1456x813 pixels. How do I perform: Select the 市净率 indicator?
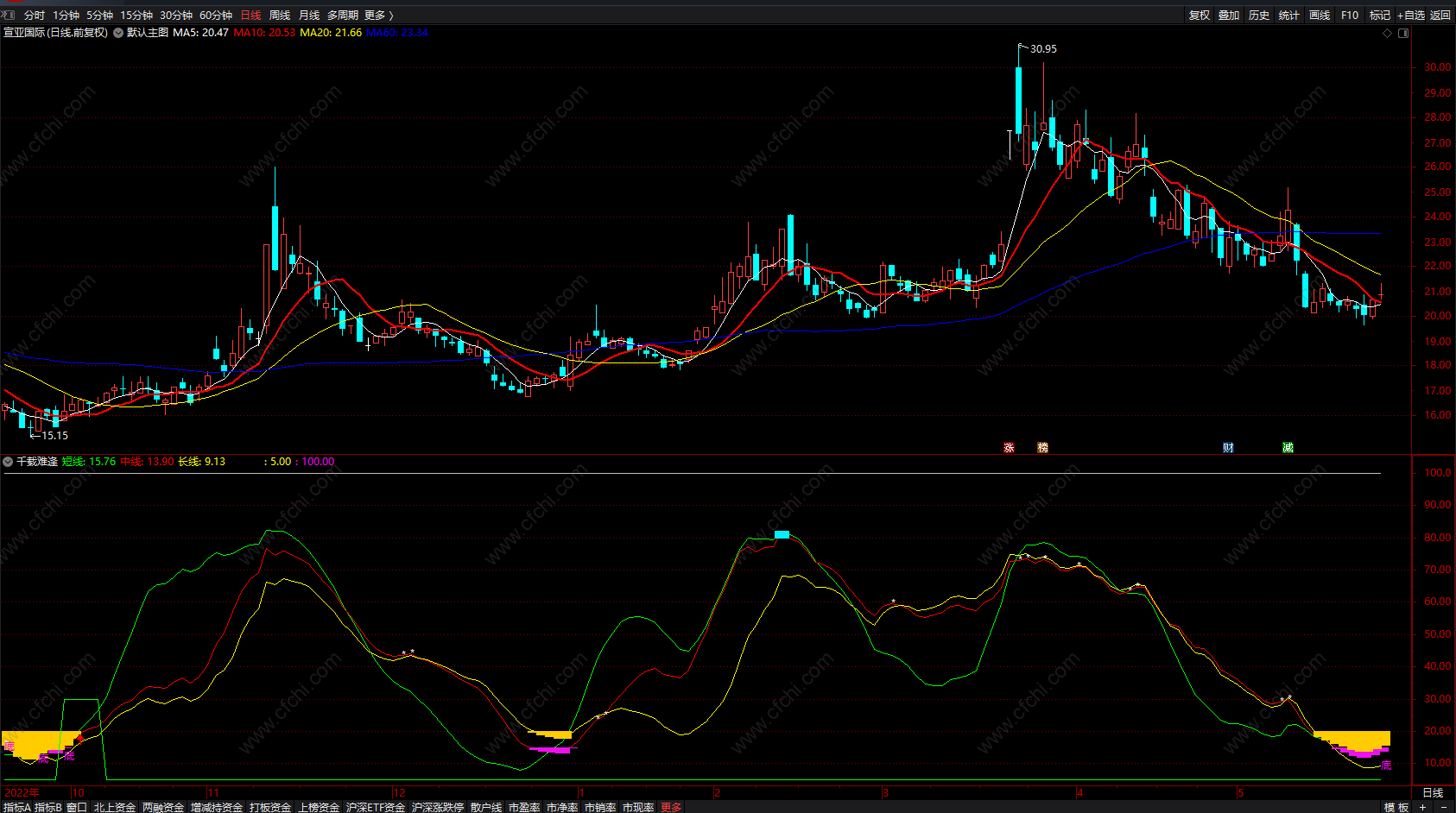[x=562, y=807]
